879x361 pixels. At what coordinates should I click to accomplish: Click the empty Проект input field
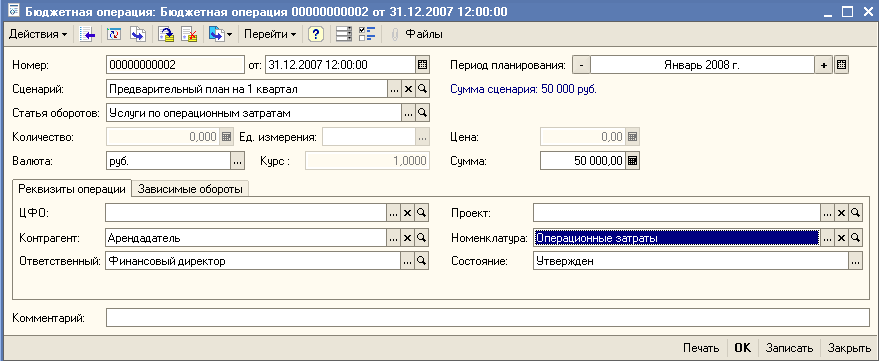[677, 213]
